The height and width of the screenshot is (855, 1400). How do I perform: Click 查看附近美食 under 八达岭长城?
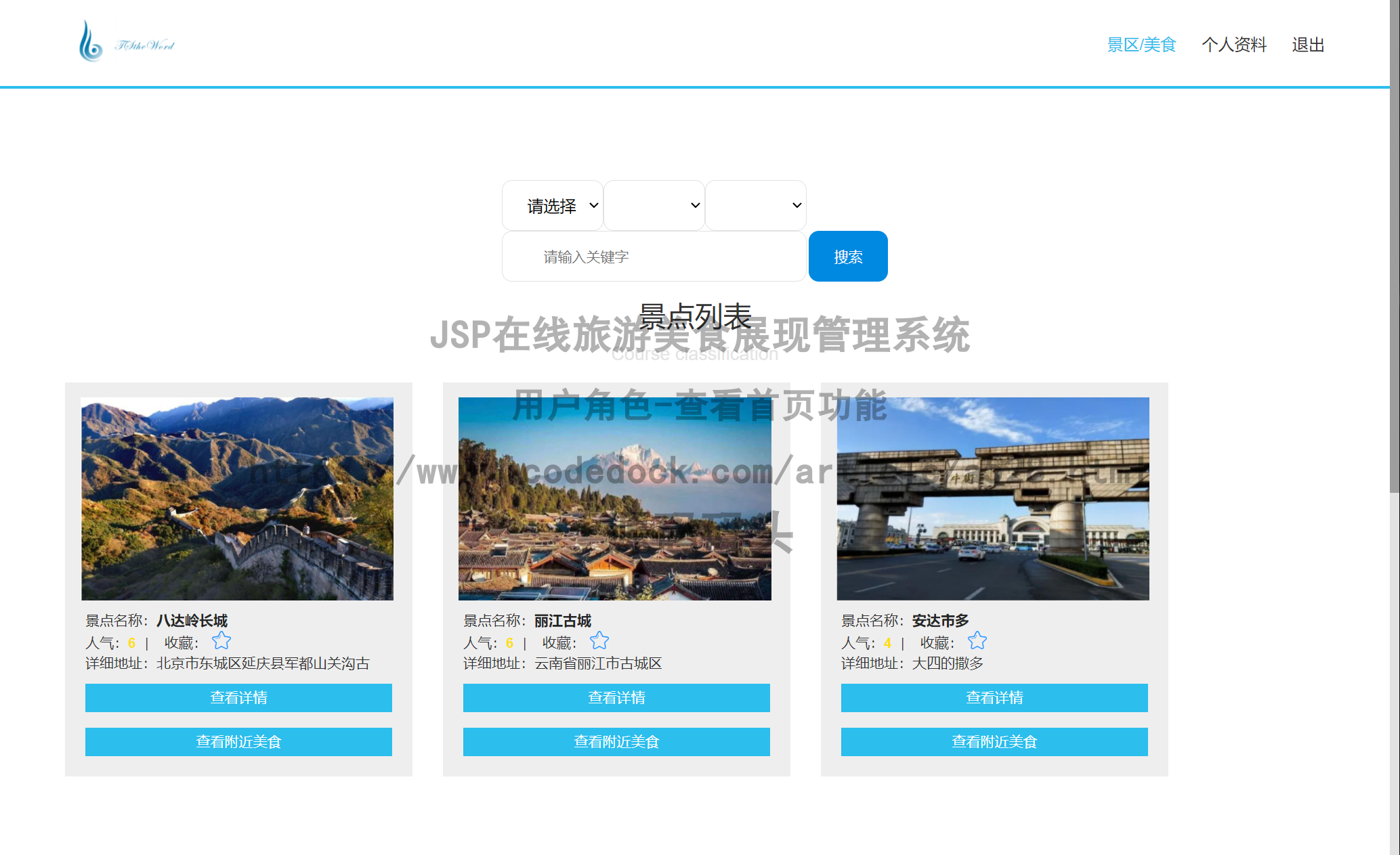click(x=238, y=741)
